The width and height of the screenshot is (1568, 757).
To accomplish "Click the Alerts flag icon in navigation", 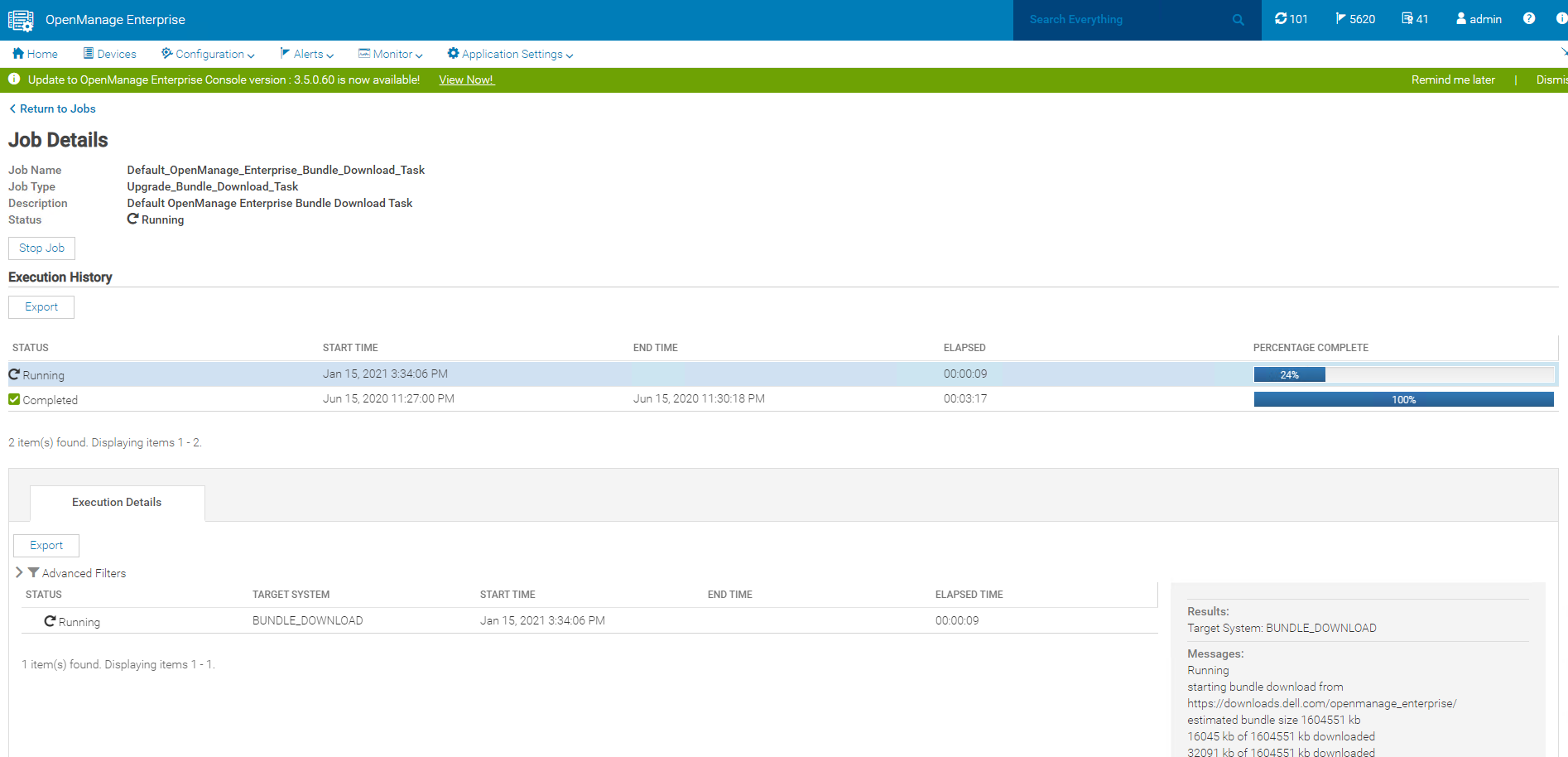I will coord(285,53).
